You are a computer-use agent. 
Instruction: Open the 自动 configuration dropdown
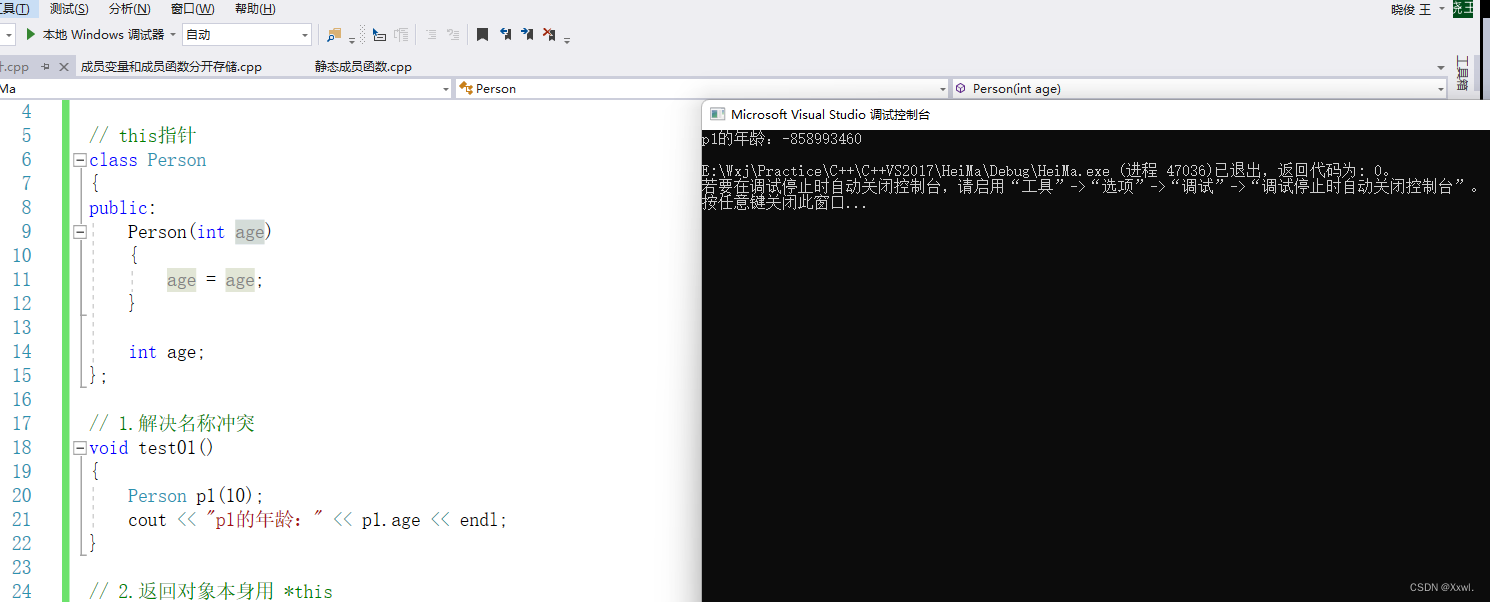[247, 34]
